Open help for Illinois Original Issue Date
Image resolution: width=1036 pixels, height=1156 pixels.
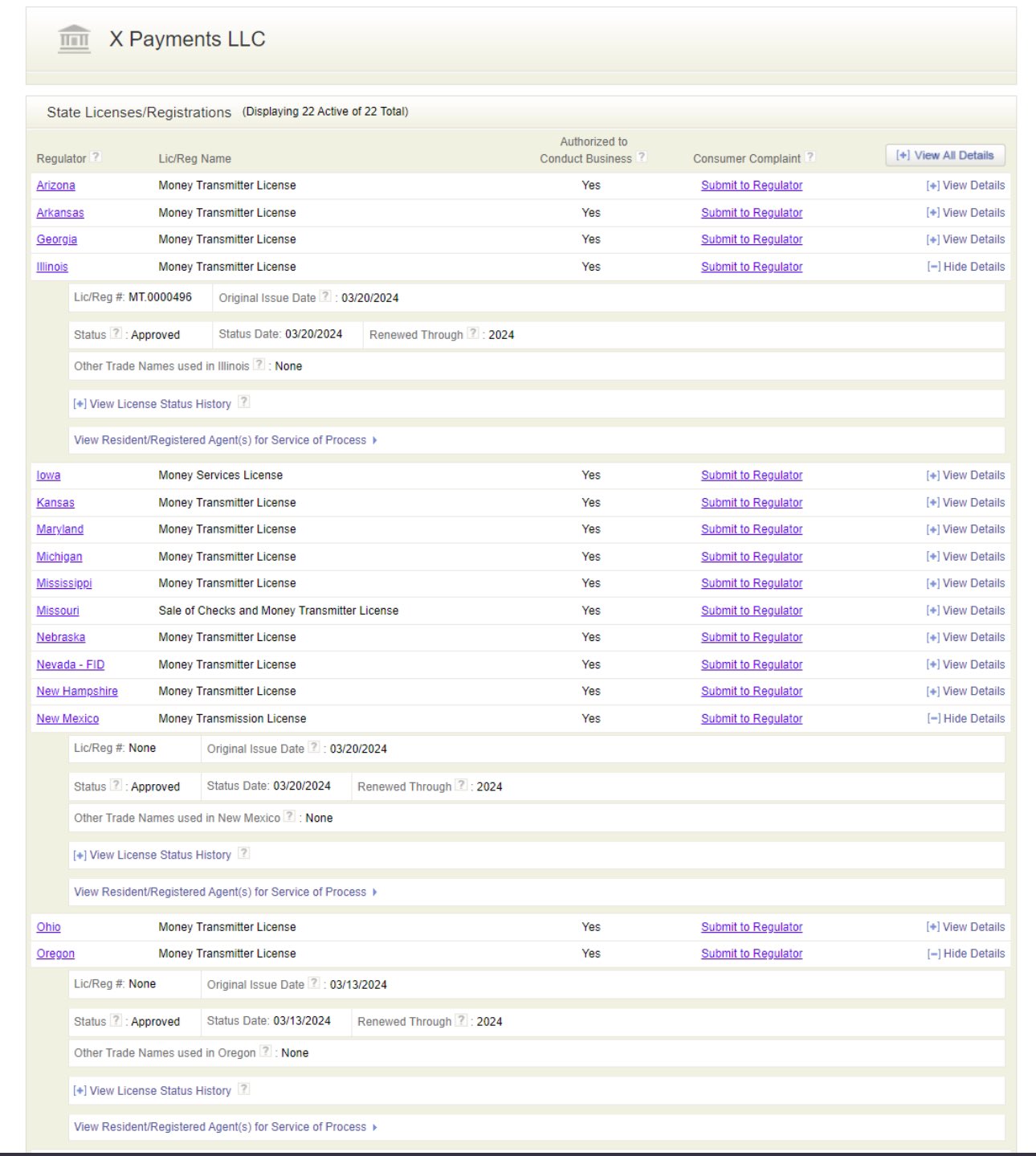tap(325, 296)
